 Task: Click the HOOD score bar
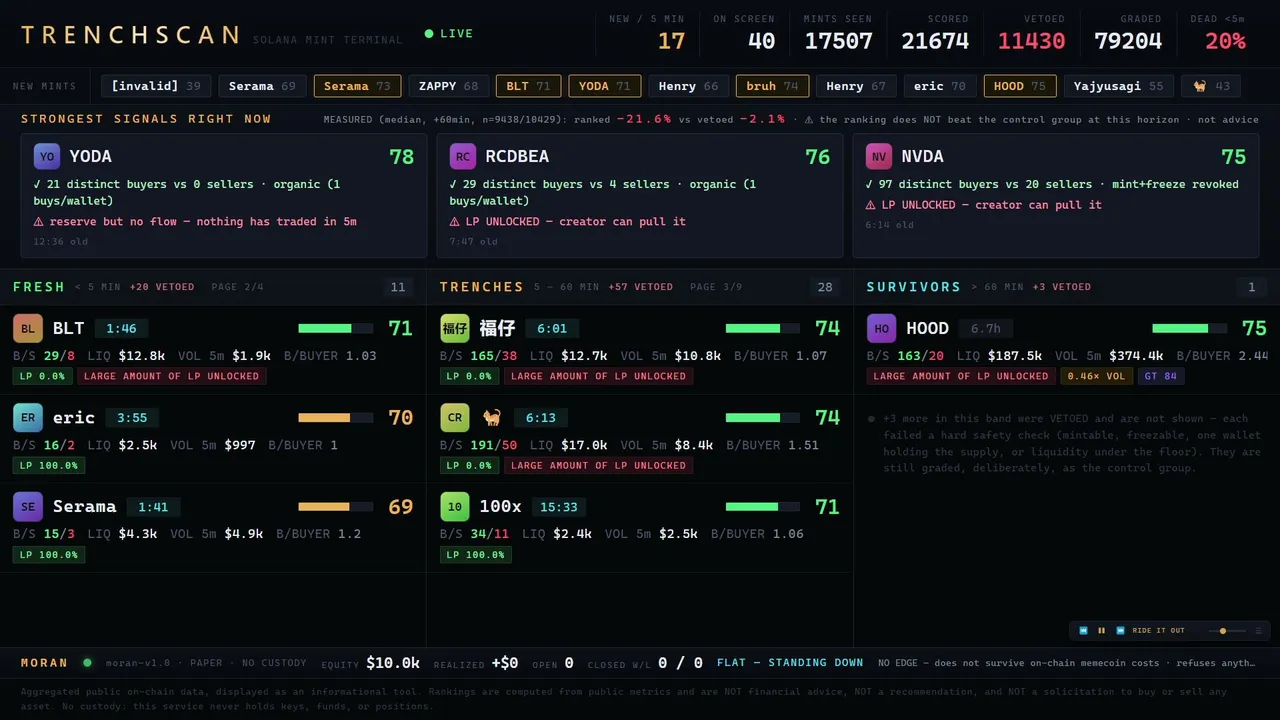point(1190,328)
